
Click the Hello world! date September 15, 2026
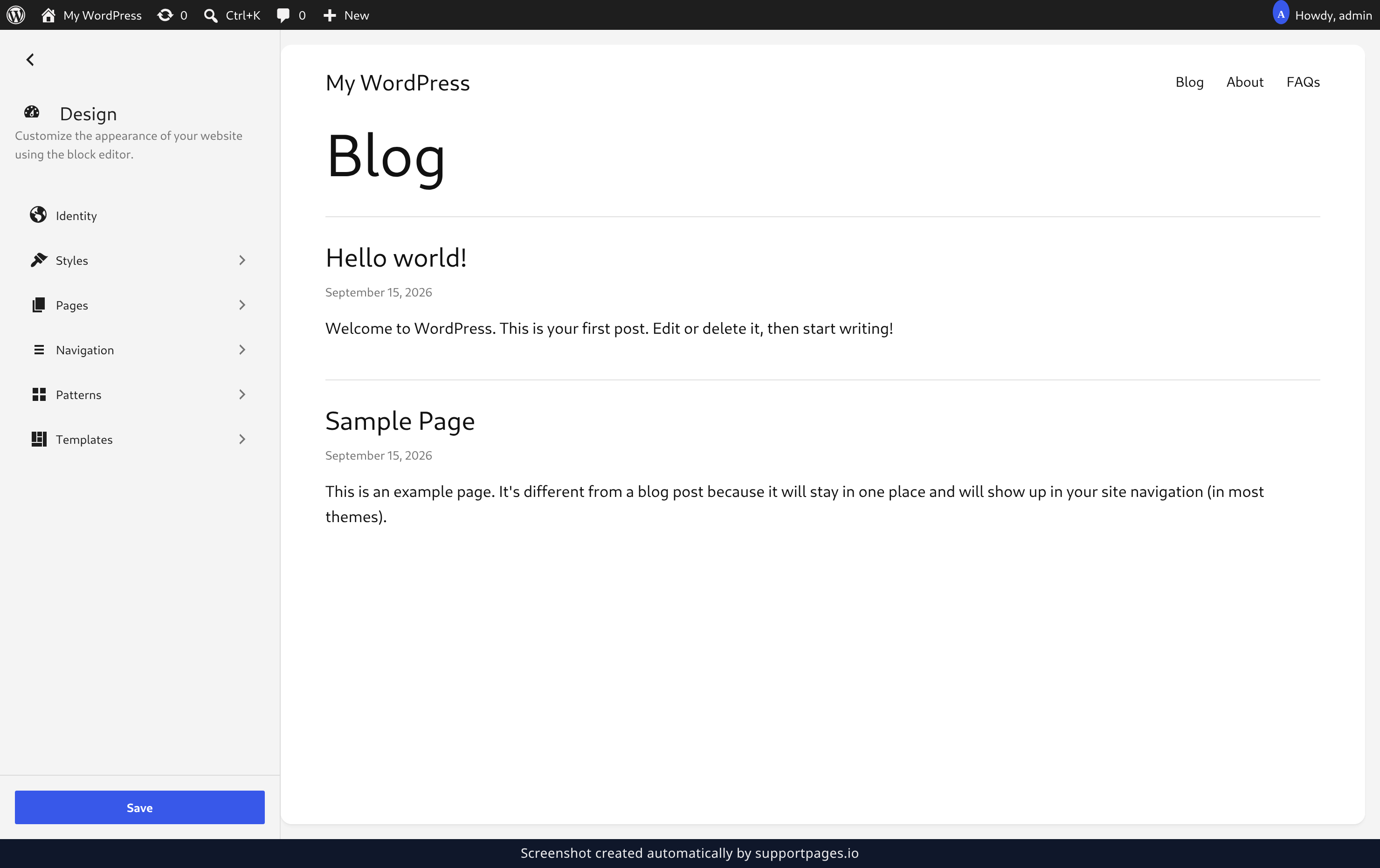click(x=379, y=292)
